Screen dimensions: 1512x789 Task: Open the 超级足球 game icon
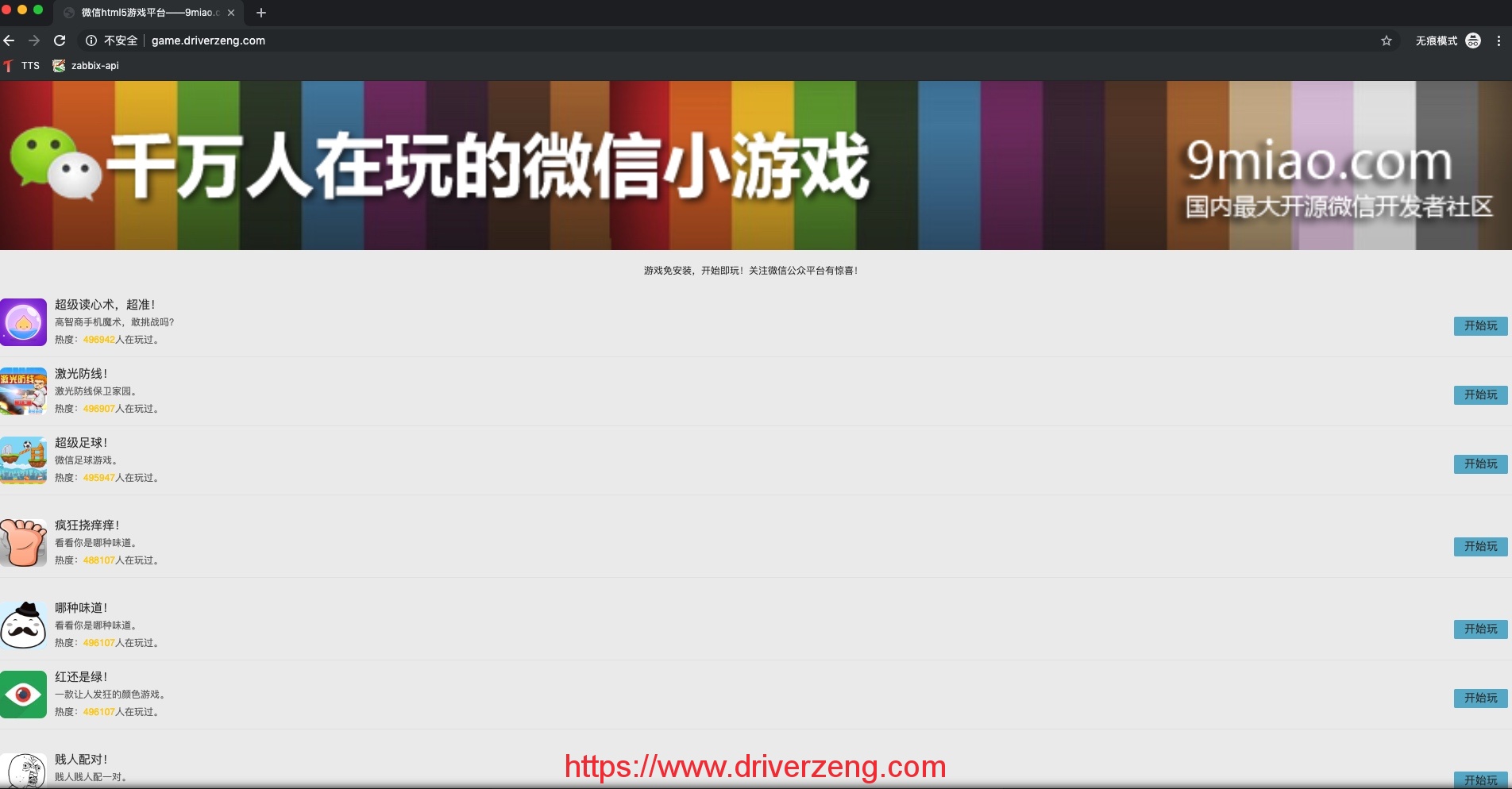point(24,460)
